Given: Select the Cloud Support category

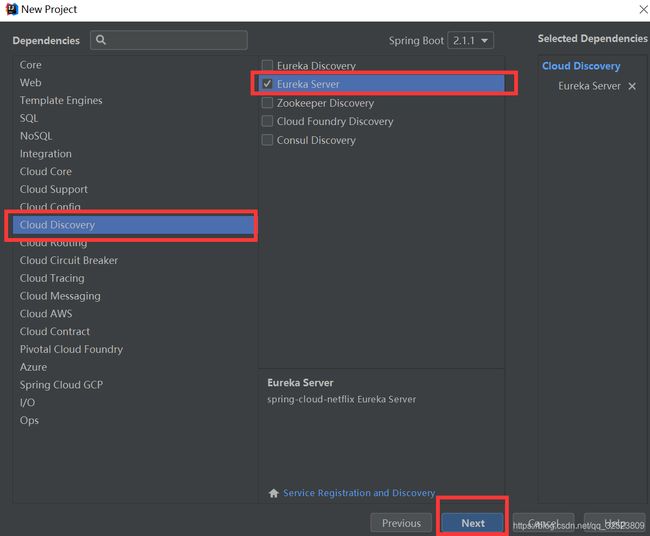Looking at the screenshot, I should 53,189.
